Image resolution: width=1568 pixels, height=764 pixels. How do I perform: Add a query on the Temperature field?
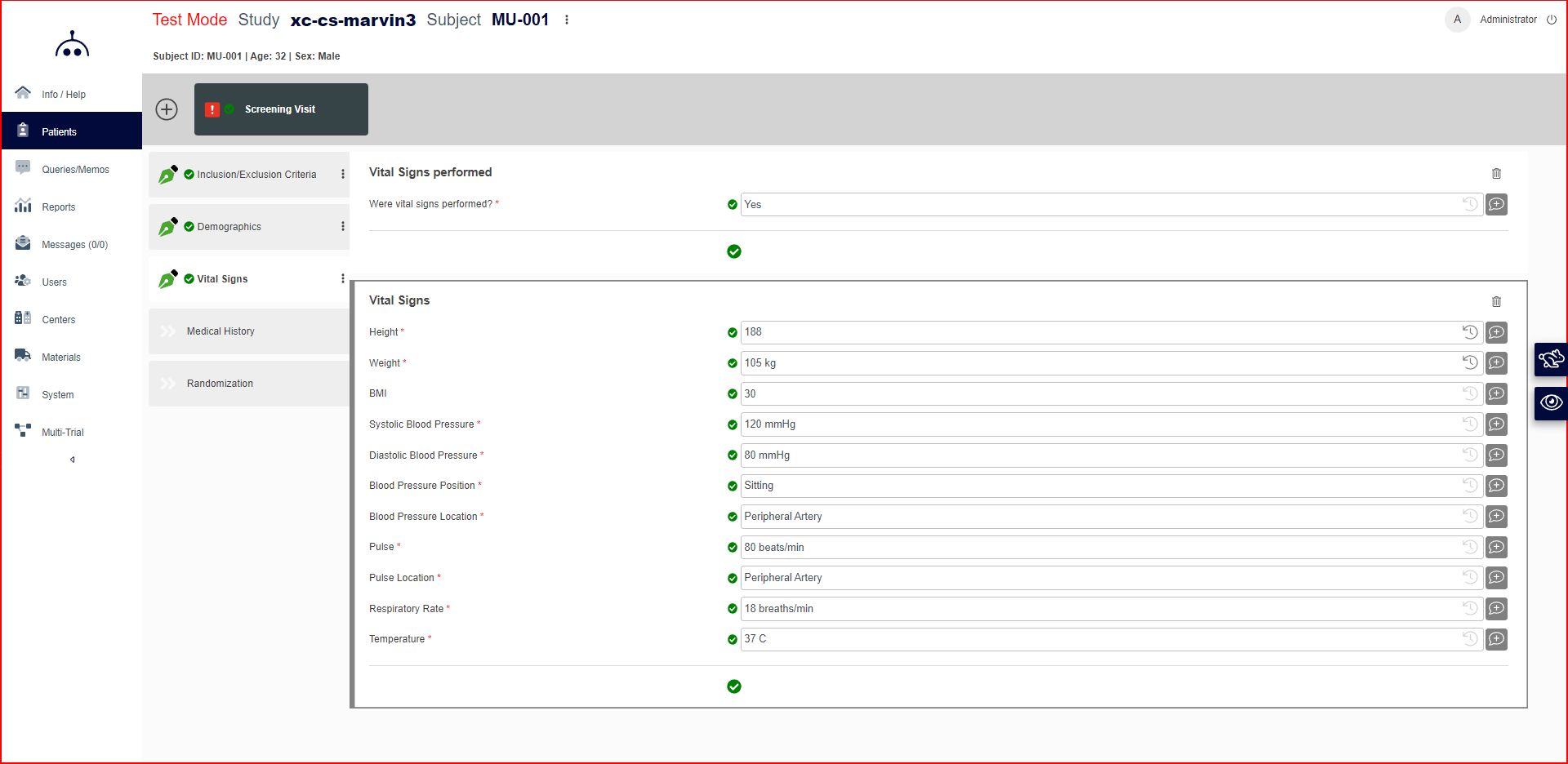click(x=1496, y=639)
